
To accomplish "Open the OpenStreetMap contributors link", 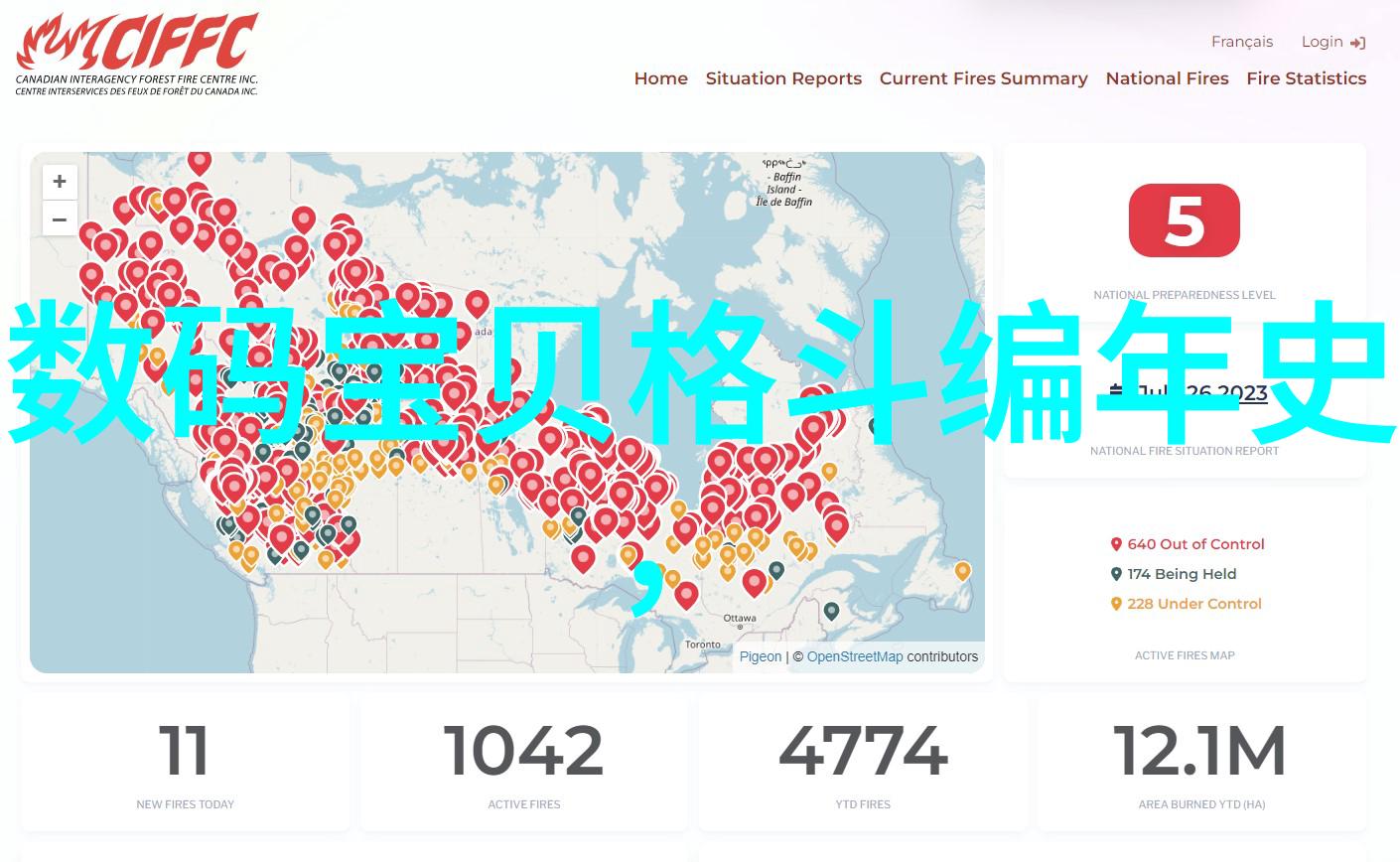I will tap(854, 656).
